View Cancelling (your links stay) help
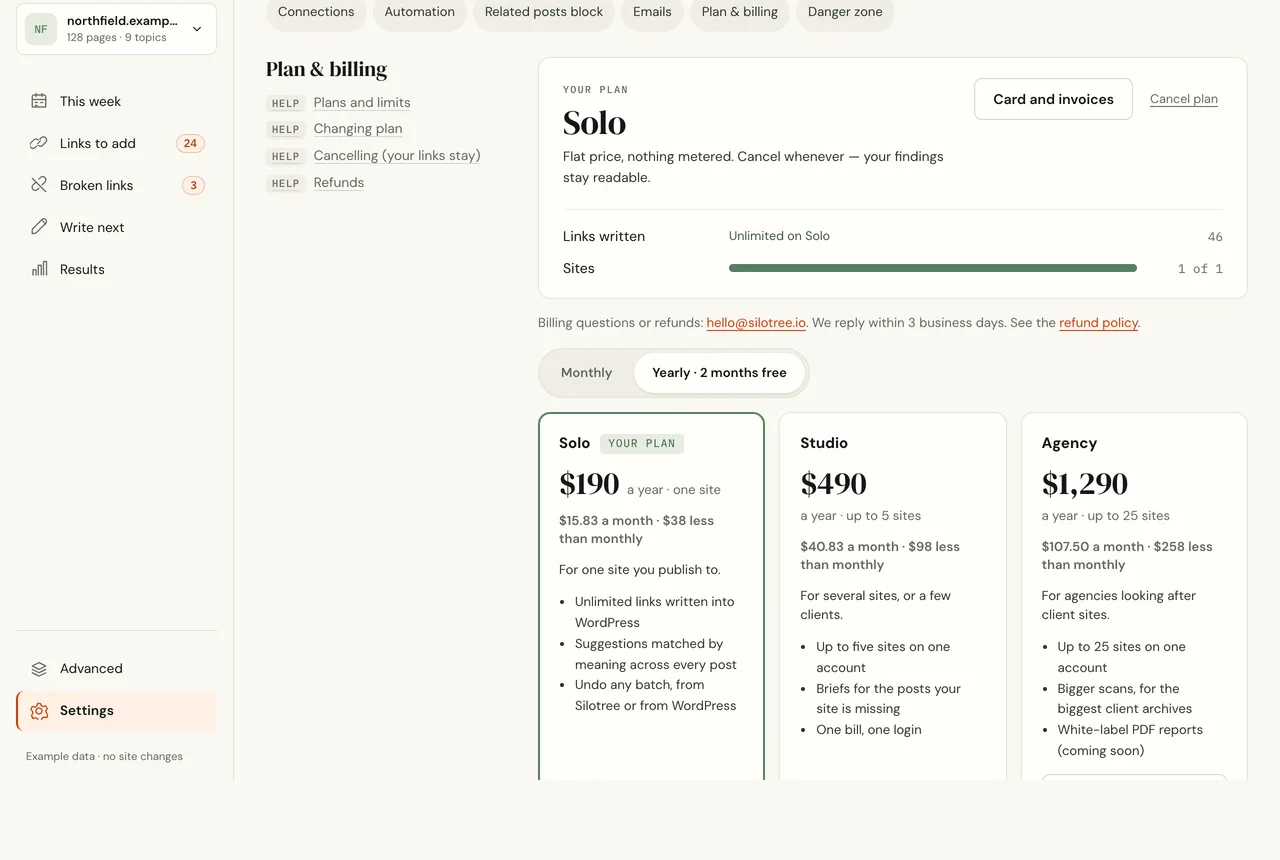The height and width of the screenshot is (860, 1280). point(397,156)
